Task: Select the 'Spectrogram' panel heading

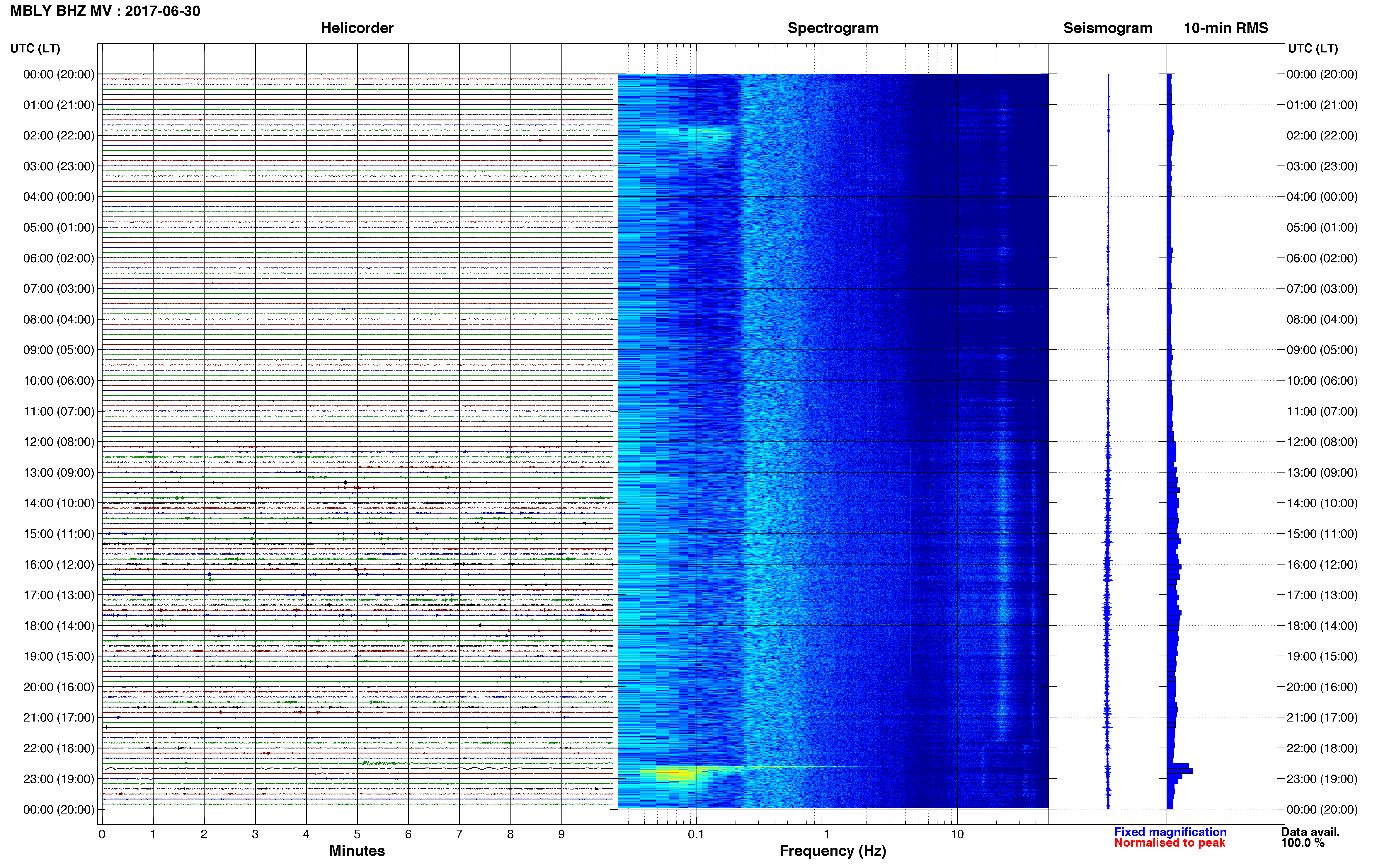Action: [x=833, y=28]
